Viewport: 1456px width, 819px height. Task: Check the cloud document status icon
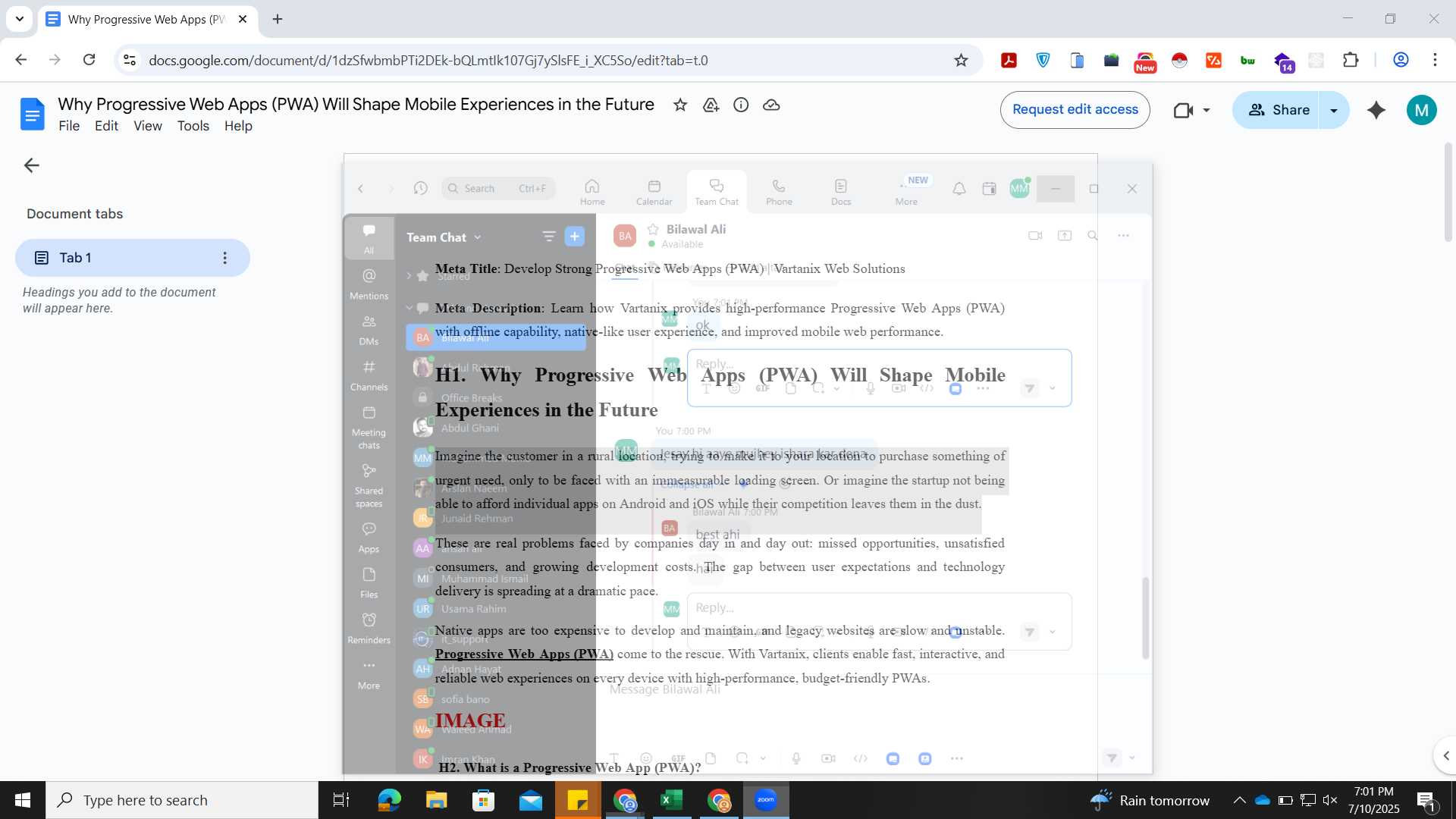click(x=771, y=105)
